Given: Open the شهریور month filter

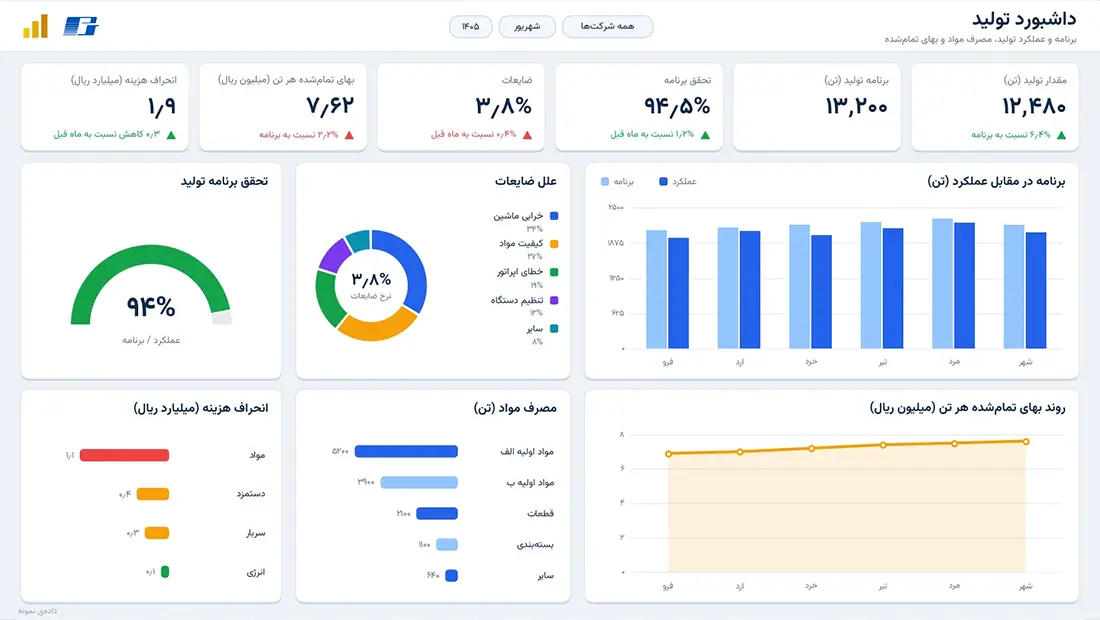Looking at the screenshot, I should pos(527,27).
